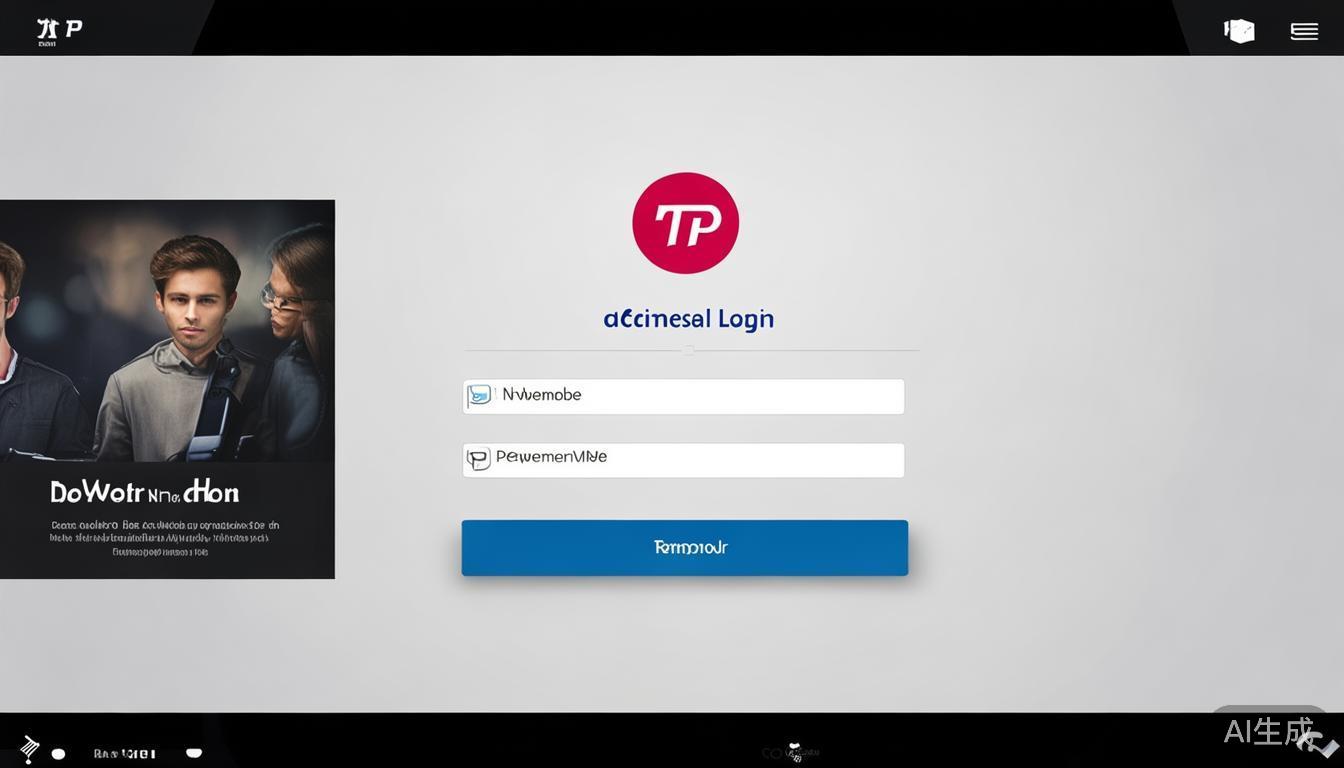
Task: Open the promotional photo of people
Action: (167, 330)
